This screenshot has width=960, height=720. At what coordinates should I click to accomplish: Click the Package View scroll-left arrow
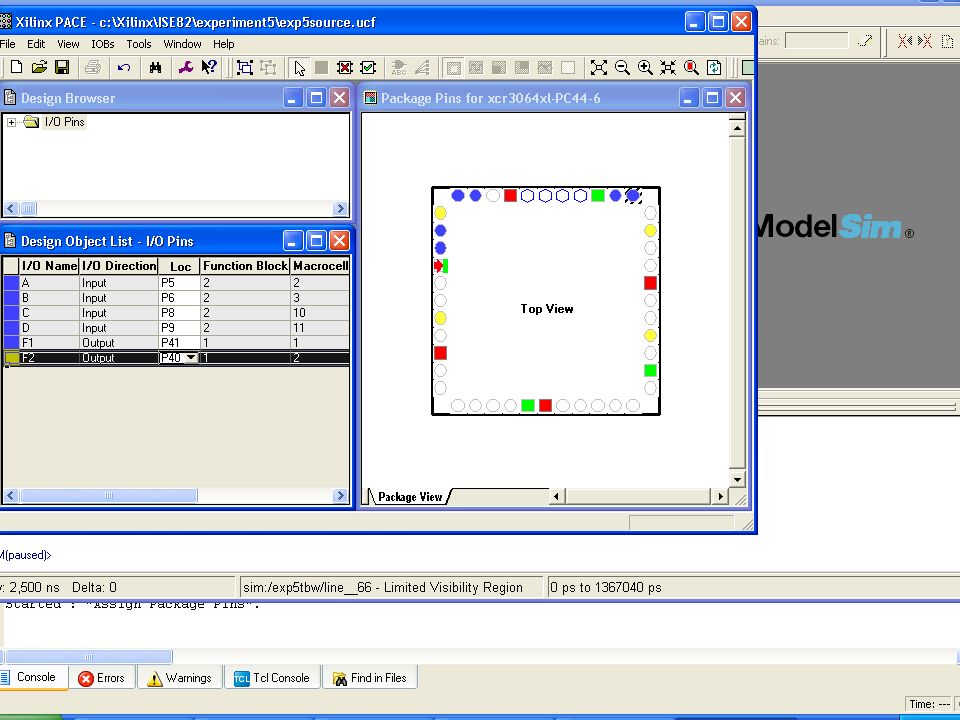[x=556, y=497]
